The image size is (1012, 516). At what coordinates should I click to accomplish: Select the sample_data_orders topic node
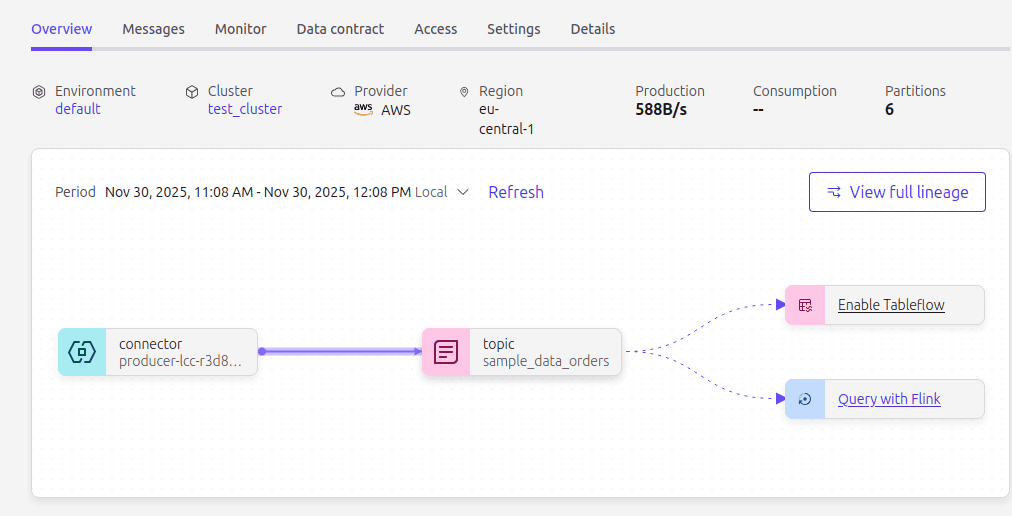click(545, 352)
